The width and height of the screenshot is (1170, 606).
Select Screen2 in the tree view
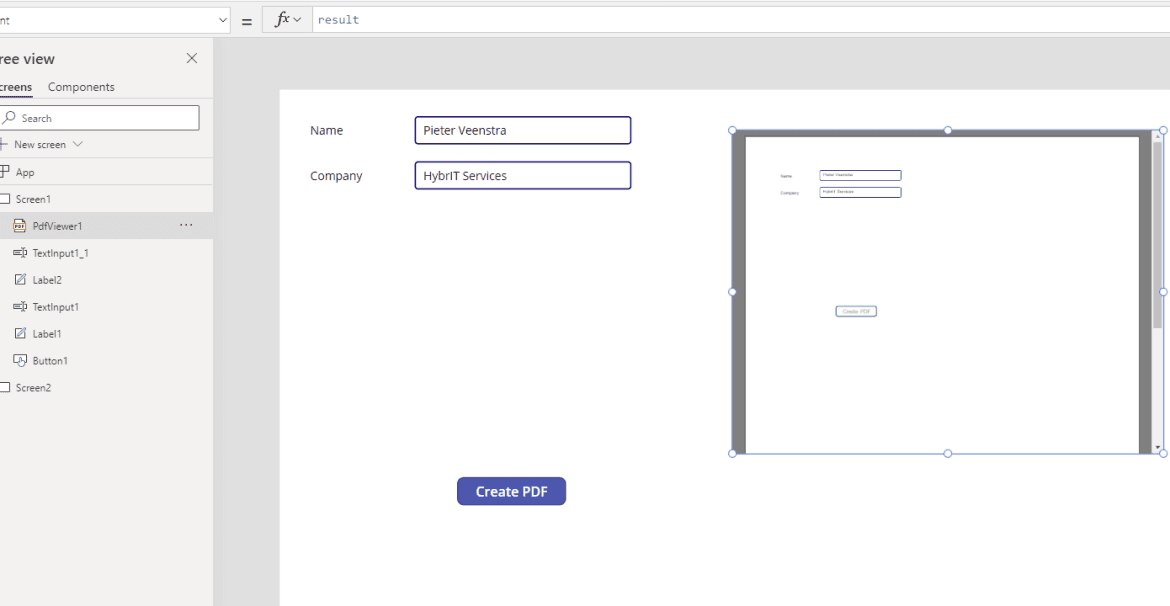(106, 387)
